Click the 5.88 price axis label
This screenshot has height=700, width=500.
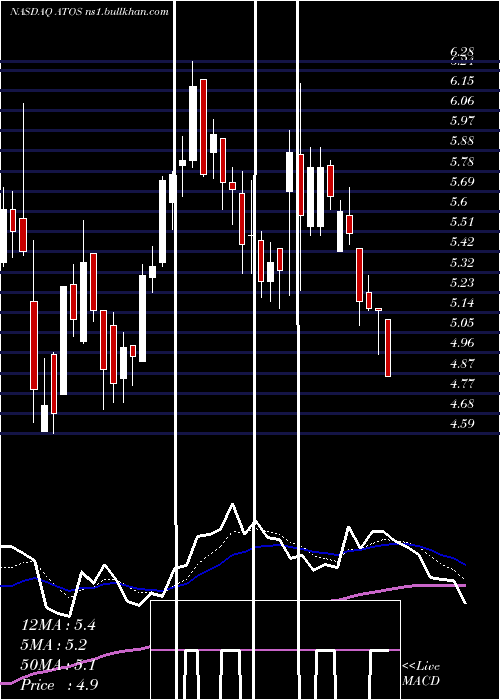point(462,142)
